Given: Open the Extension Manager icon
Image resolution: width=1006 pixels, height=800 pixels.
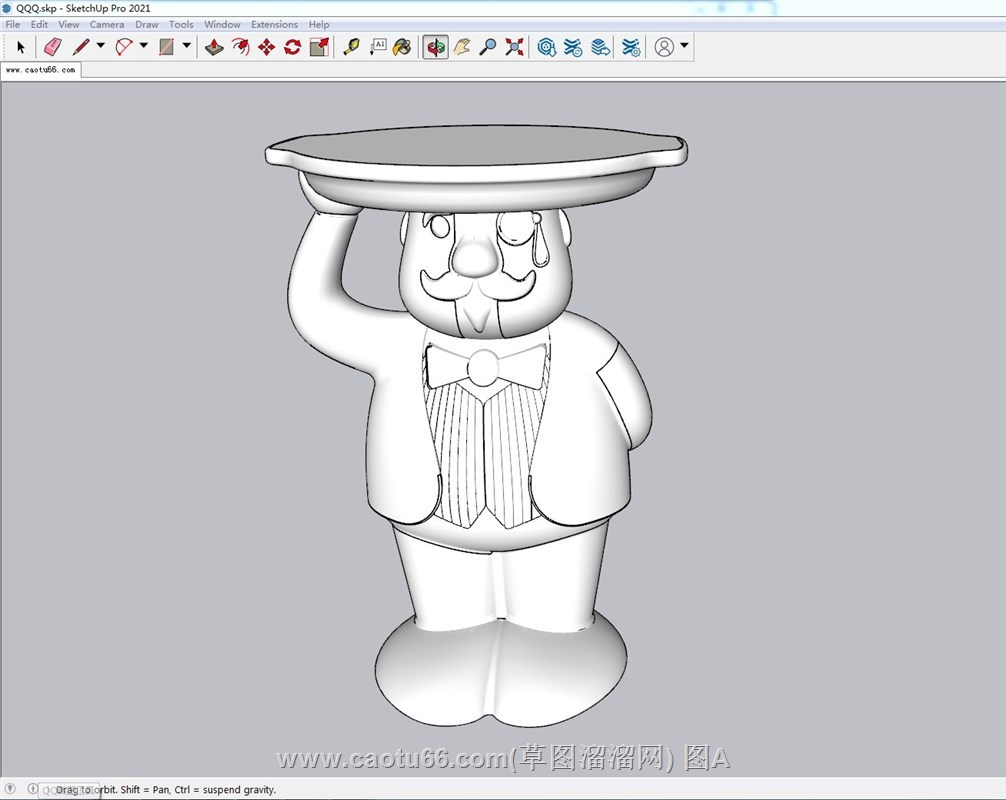Looking at the screenshot, I should pos(631,47).
